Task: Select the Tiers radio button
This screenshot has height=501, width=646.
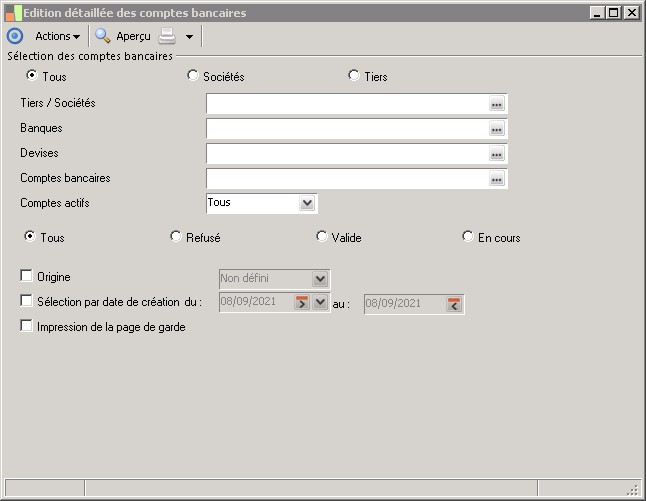Action: 353,76
